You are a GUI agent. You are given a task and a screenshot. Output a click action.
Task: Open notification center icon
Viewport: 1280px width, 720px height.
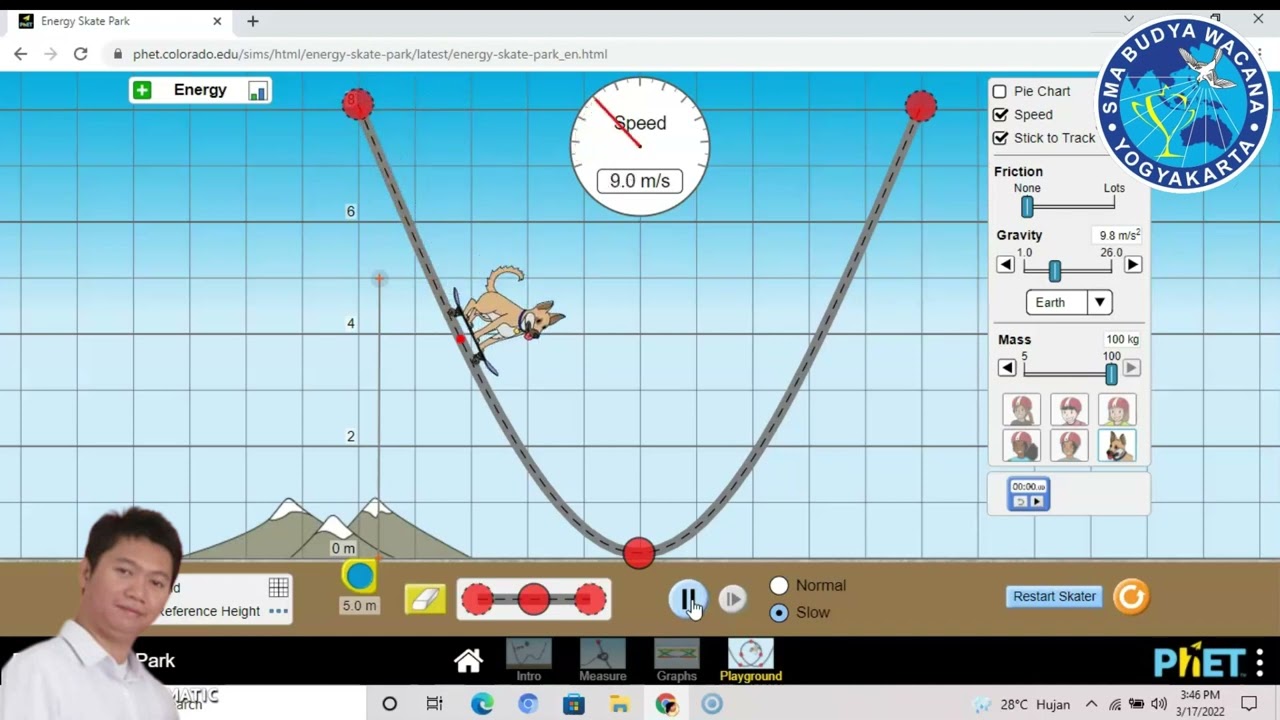tap(1249, 704)
